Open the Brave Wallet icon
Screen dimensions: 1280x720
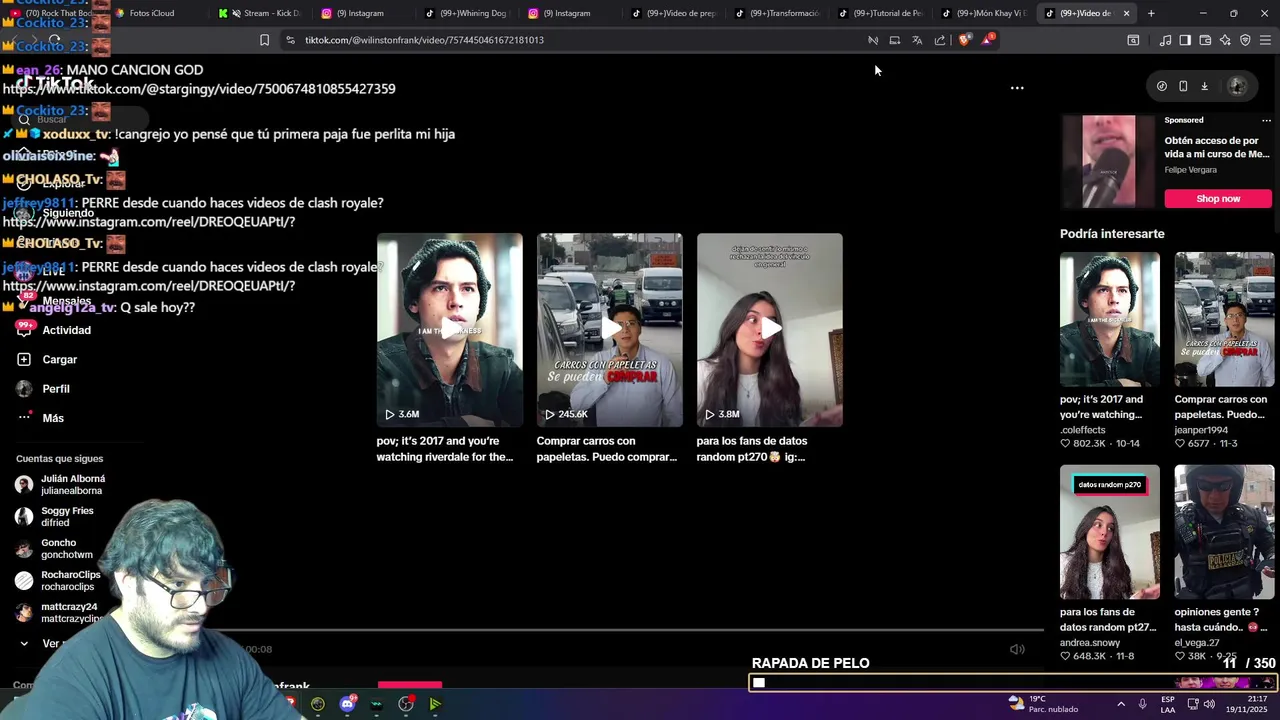1205,40
